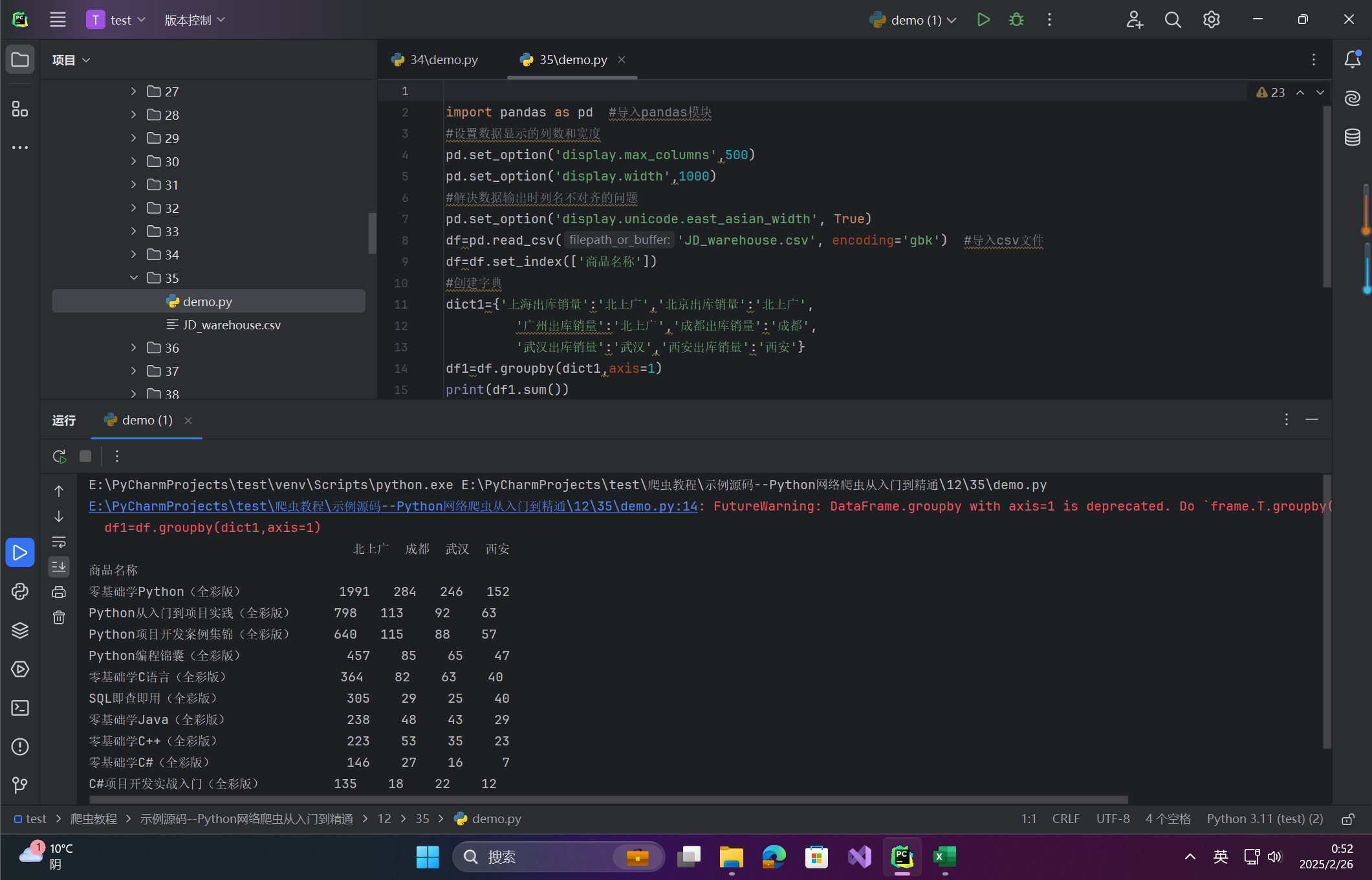
Task: Open 版本控制 version control dropdown
Action: [x=195, y=20]
